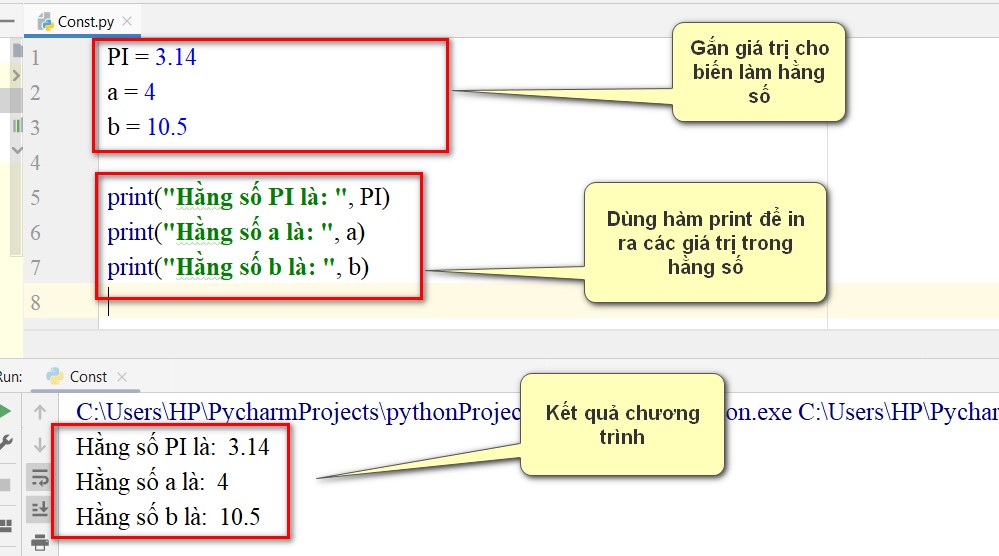Open run settings via wrench icon
Screen dimensions: 999x556
point(5,443)
